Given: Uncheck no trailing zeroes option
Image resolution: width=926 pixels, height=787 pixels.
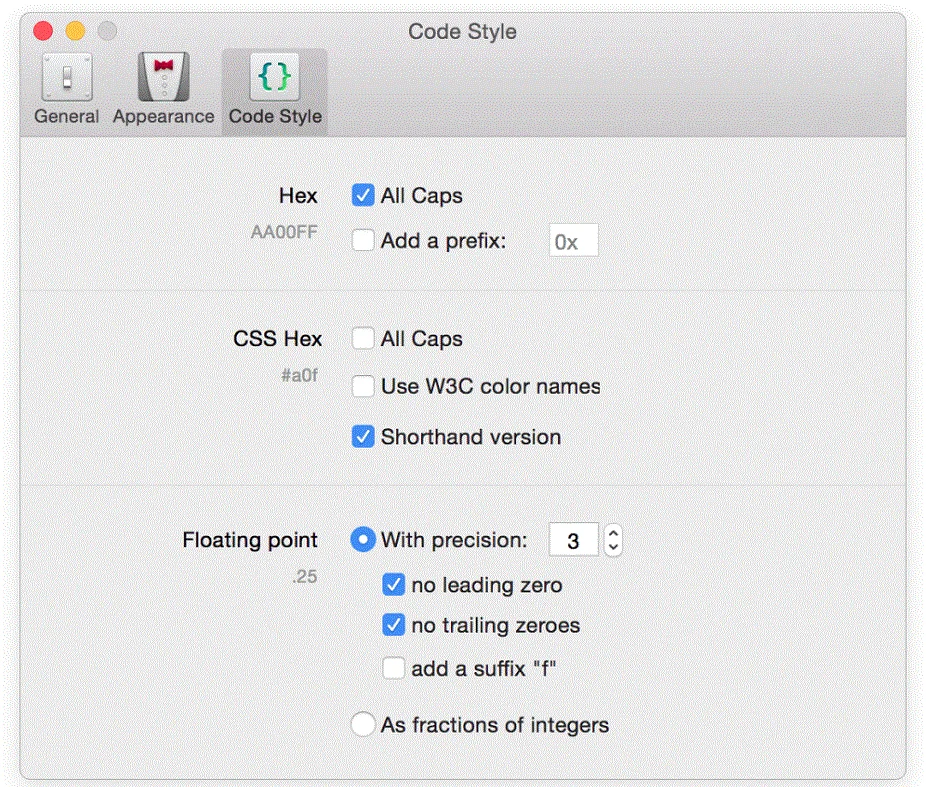Looking at the screenshot, I should coord(393,625).
